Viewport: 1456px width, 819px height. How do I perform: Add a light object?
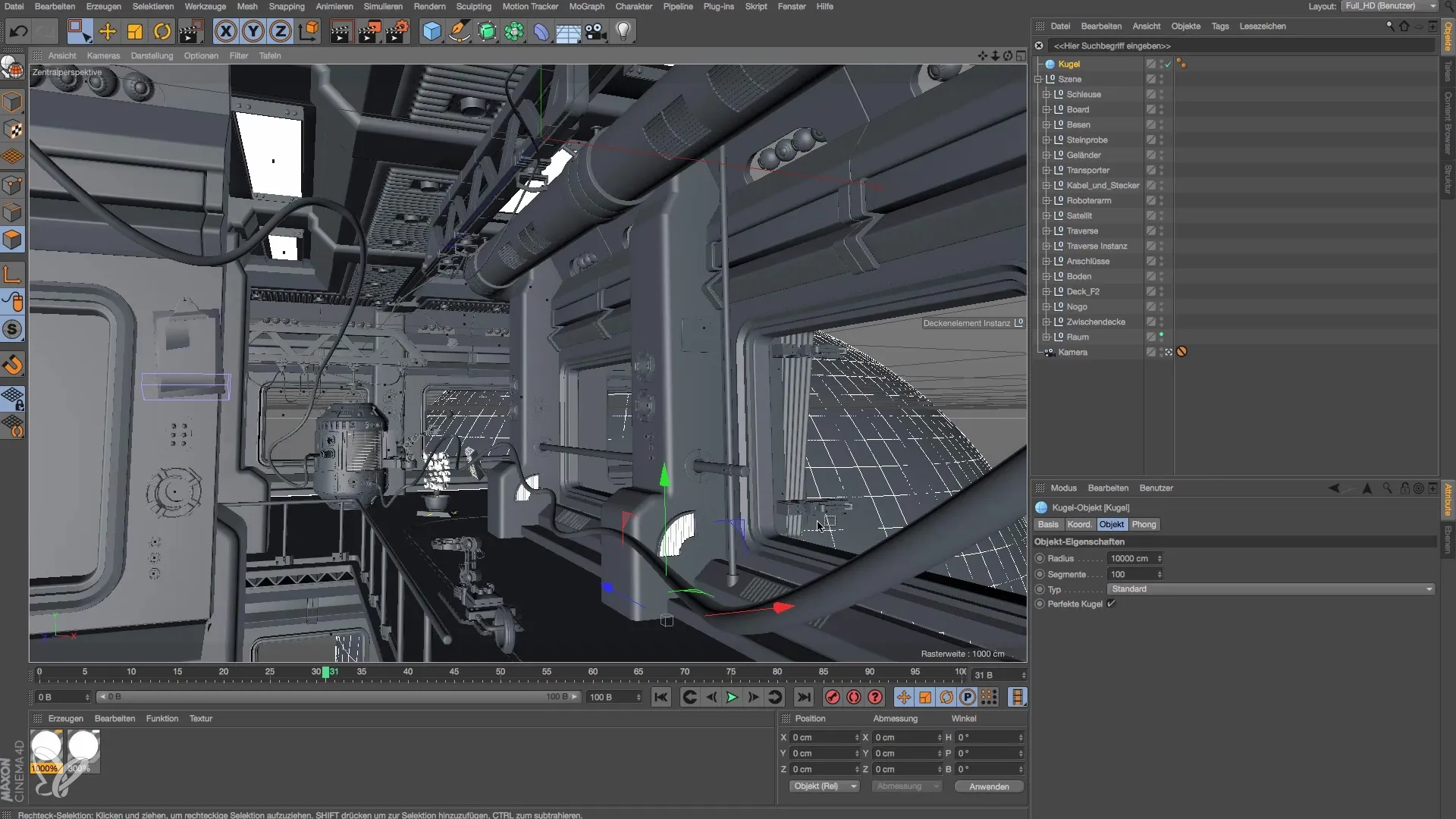pos(623,31)
